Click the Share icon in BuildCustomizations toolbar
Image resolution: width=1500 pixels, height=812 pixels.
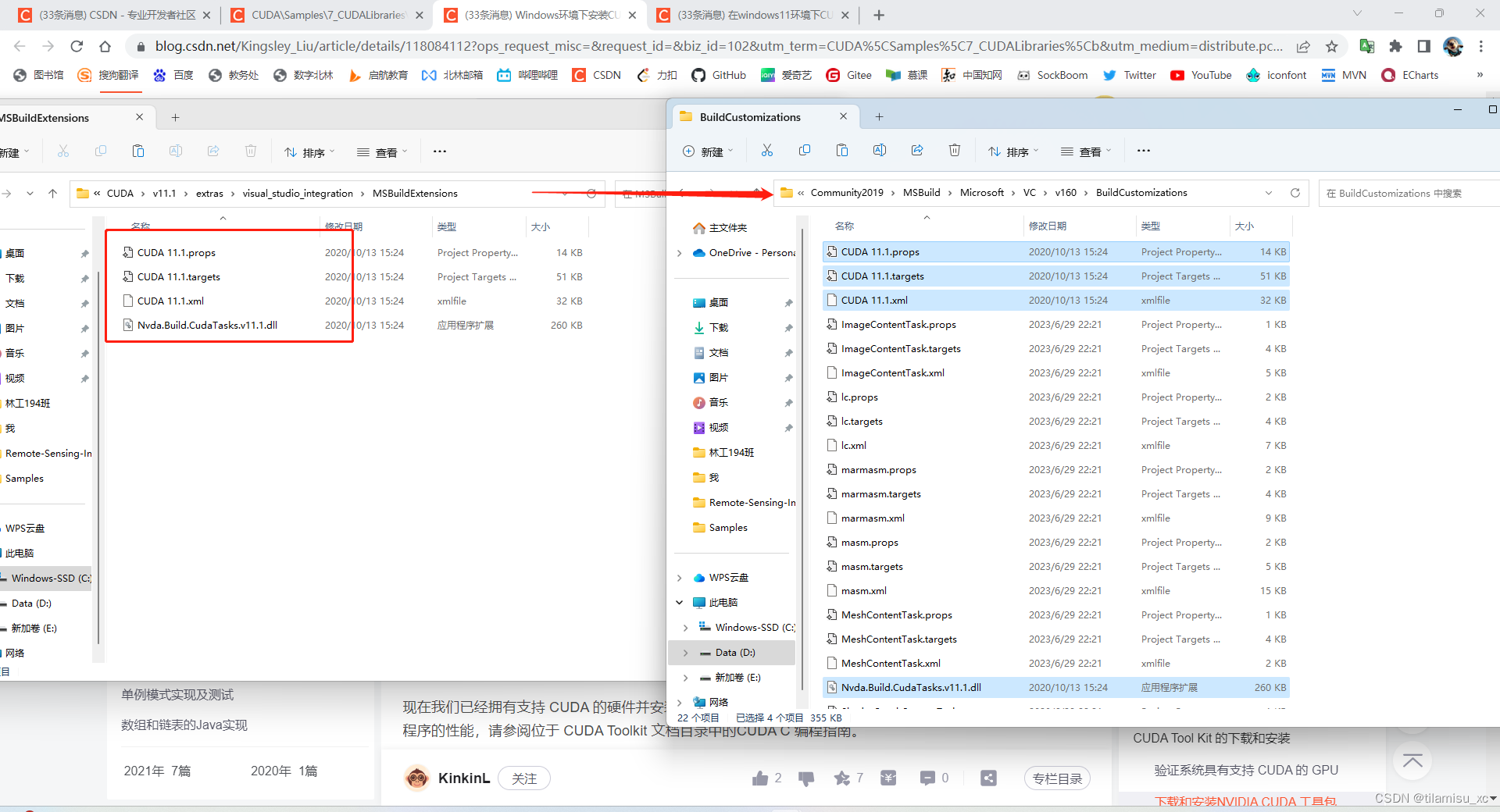click(917, 151)
